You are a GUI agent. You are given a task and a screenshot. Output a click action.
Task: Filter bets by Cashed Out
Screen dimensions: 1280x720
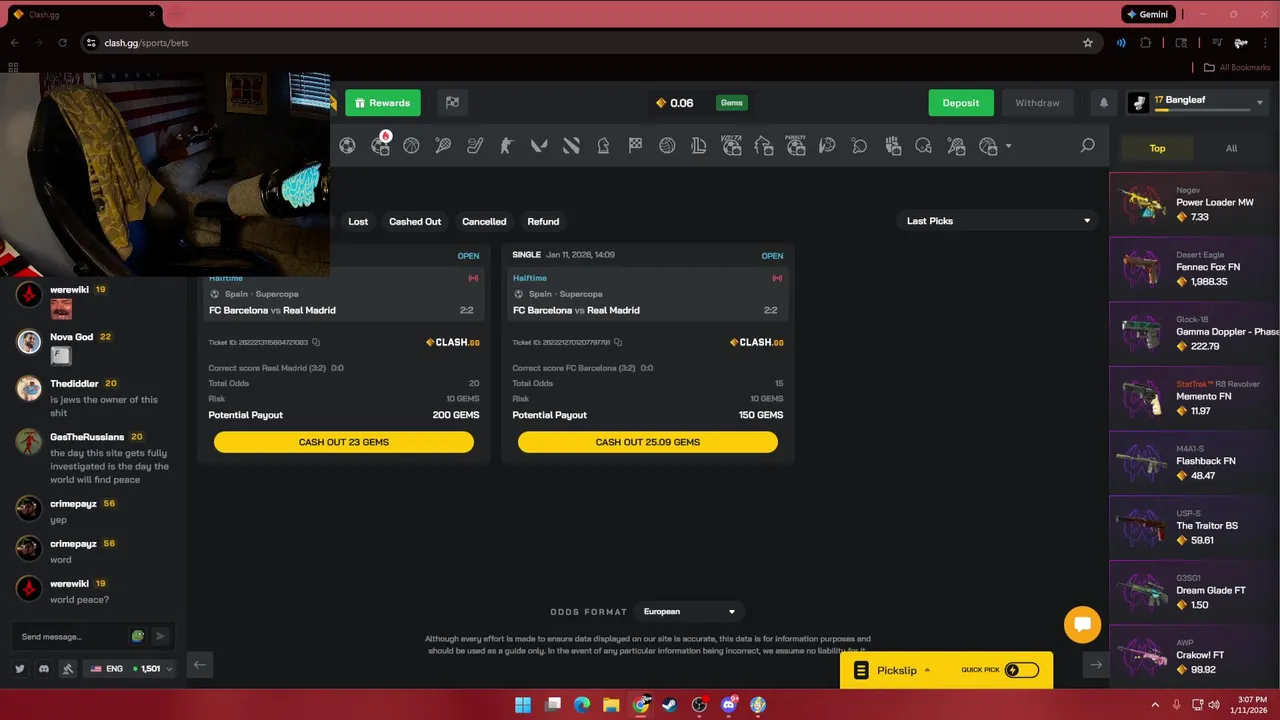click(x=415, y=221)
